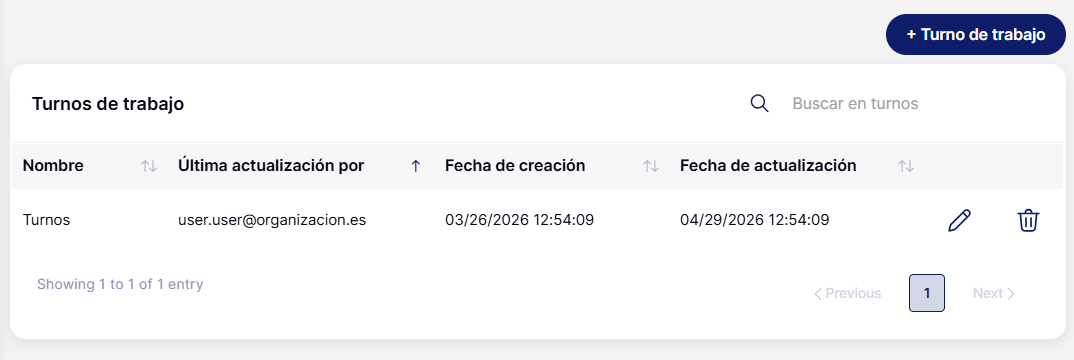Click the Fecha de creación column header
Viewport: 1074px width, 360px height.
tap(515, 166)
